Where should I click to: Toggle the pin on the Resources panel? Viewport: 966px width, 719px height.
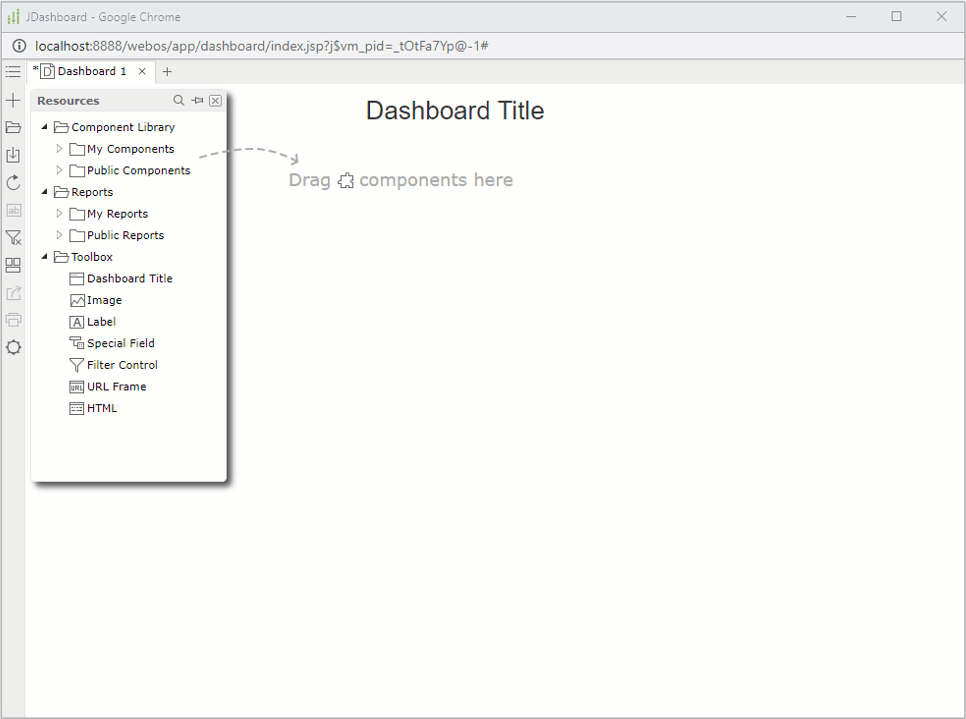(197, 100)
